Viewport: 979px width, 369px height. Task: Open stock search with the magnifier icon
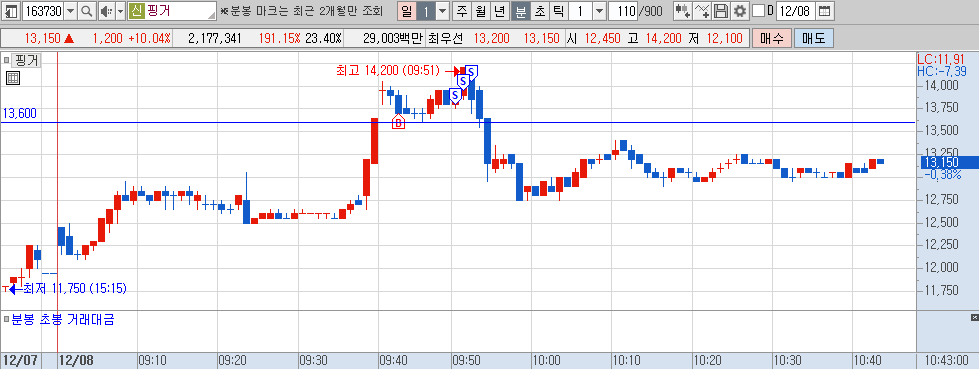point(87,11)
